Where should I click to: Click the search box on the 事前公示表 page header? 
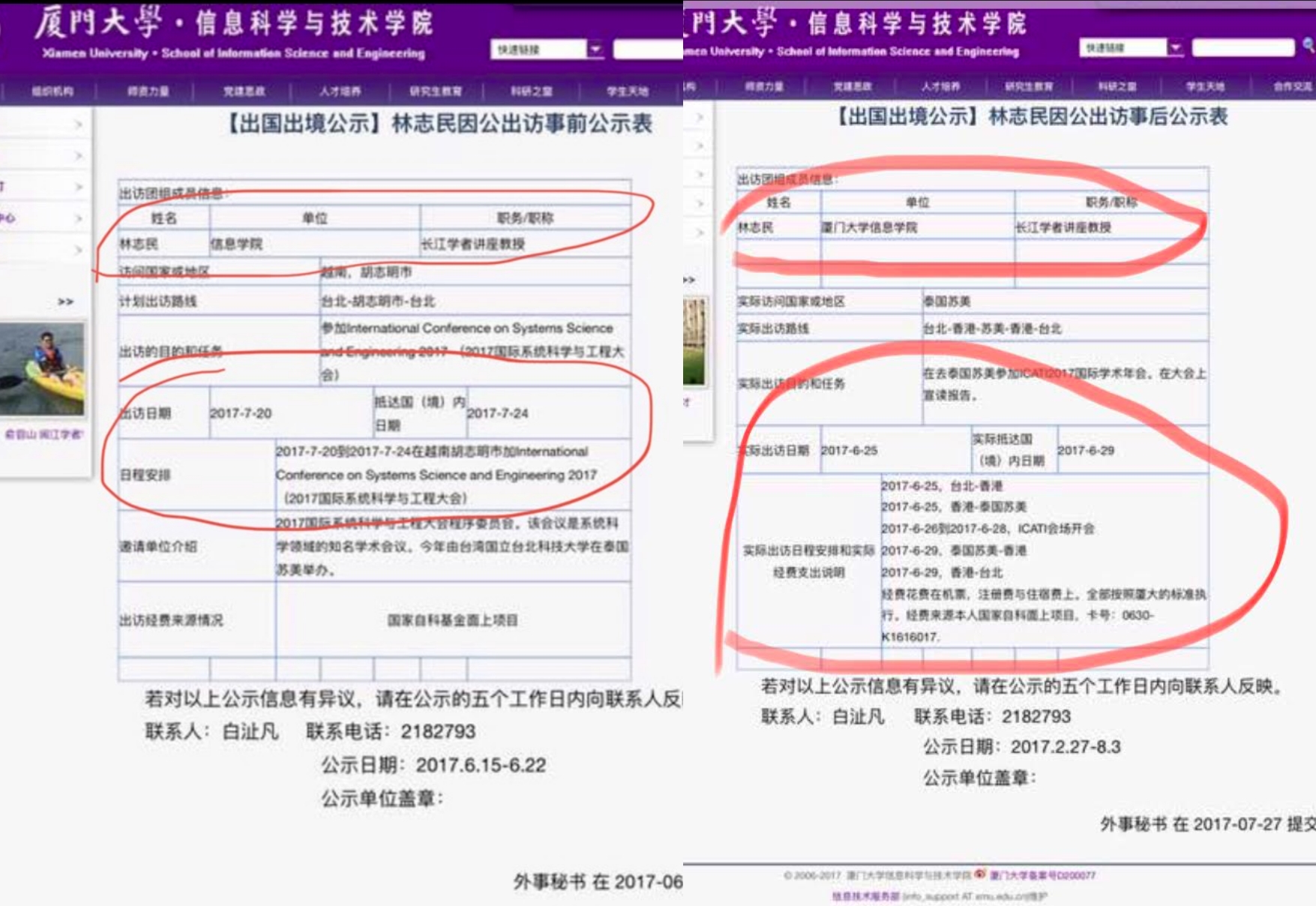click(x=648, y=49)
